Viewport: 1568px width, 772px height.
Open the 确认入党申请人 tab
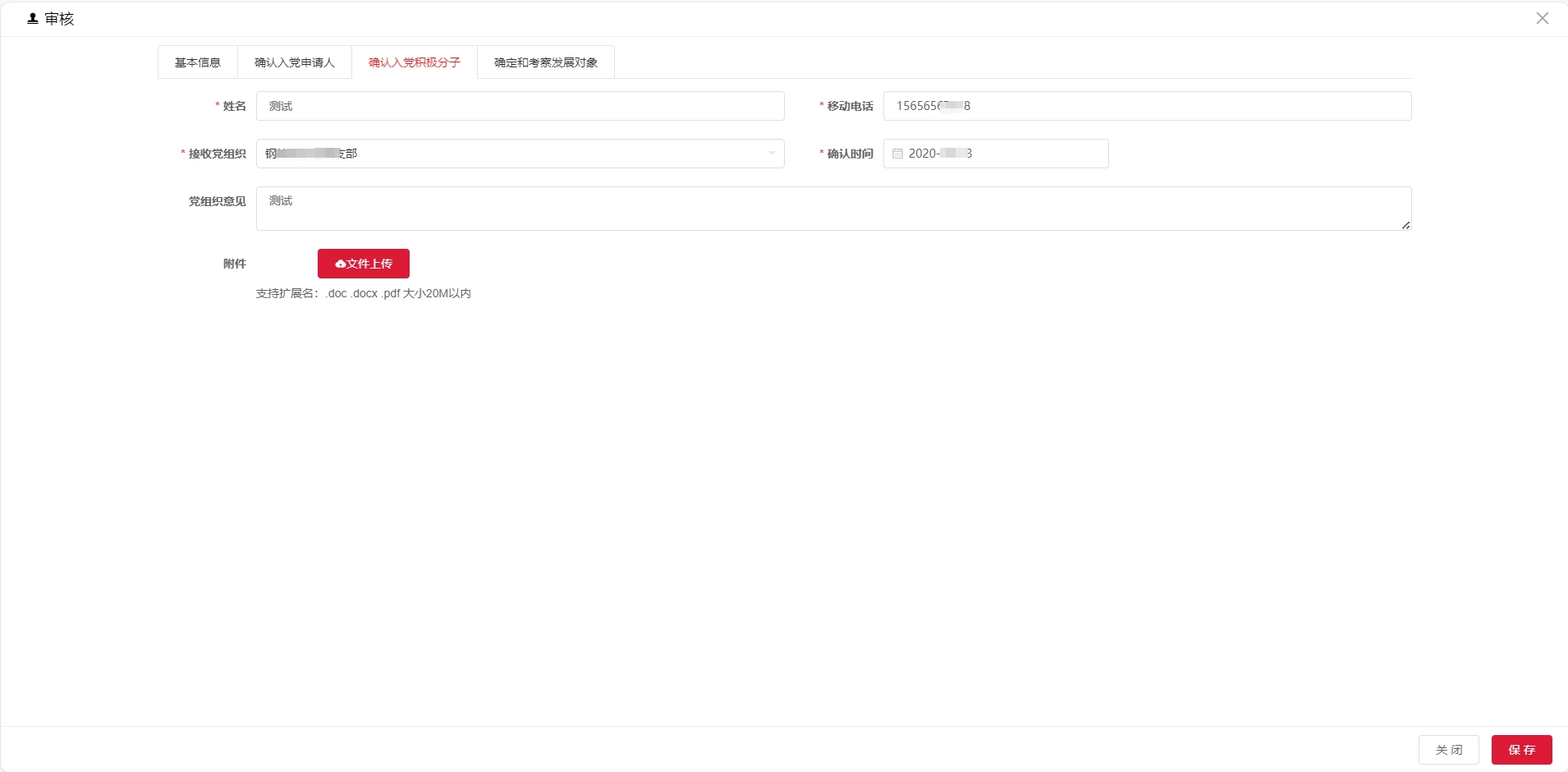click(295, 62)
